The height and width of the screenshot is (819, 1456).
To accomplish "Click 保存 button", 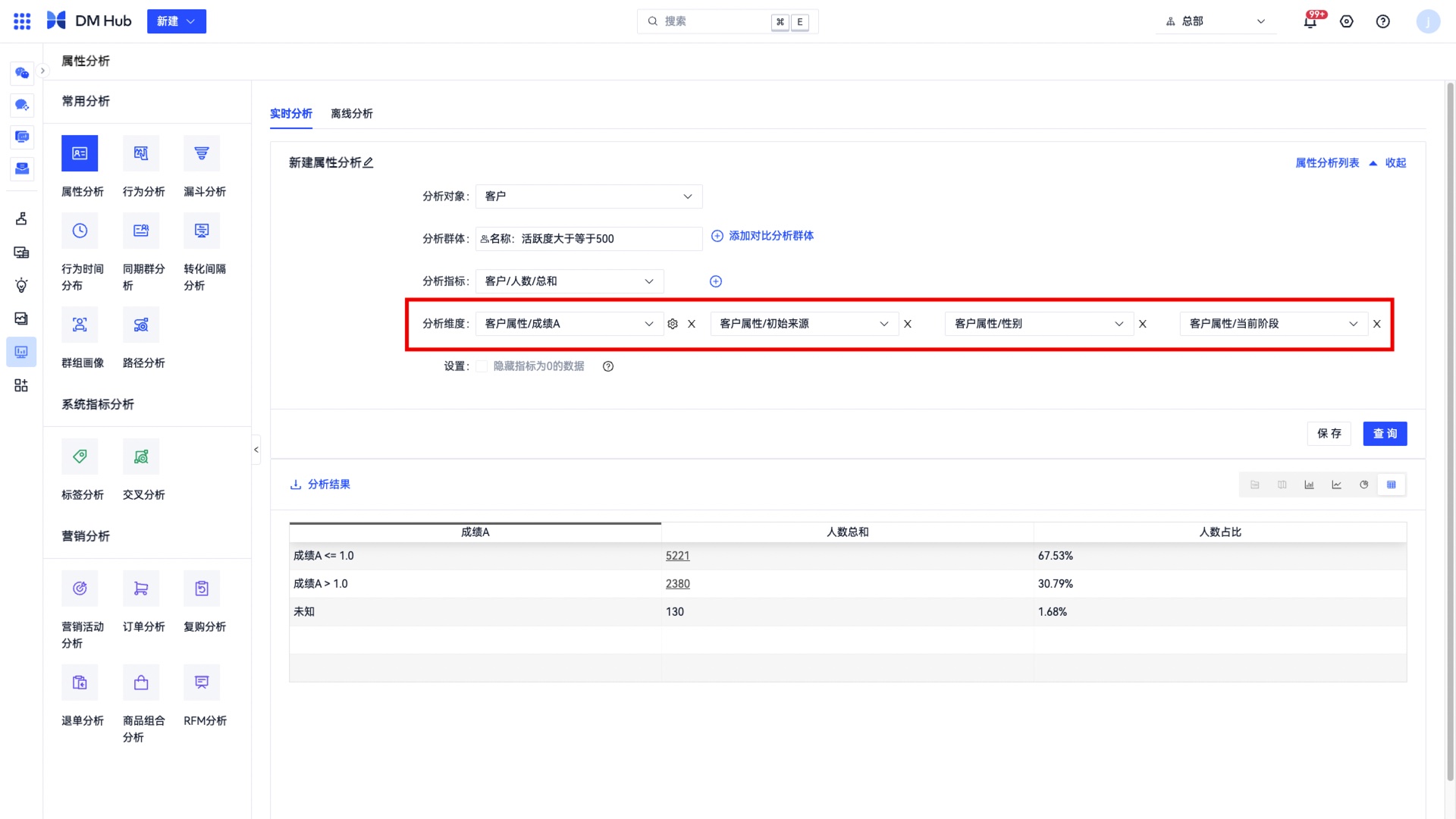I will pyautogui.click(x=1329, y=434).
